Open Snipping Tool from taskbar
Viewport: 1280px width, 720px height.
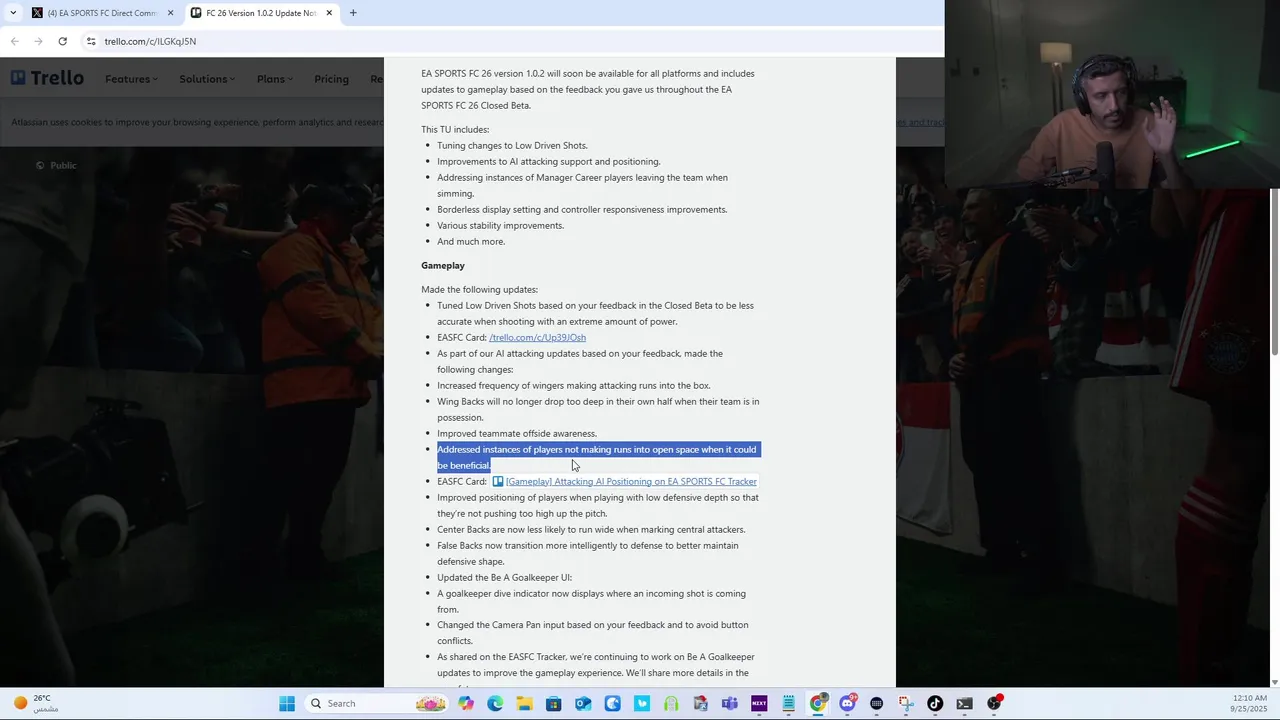click(906, 703)
